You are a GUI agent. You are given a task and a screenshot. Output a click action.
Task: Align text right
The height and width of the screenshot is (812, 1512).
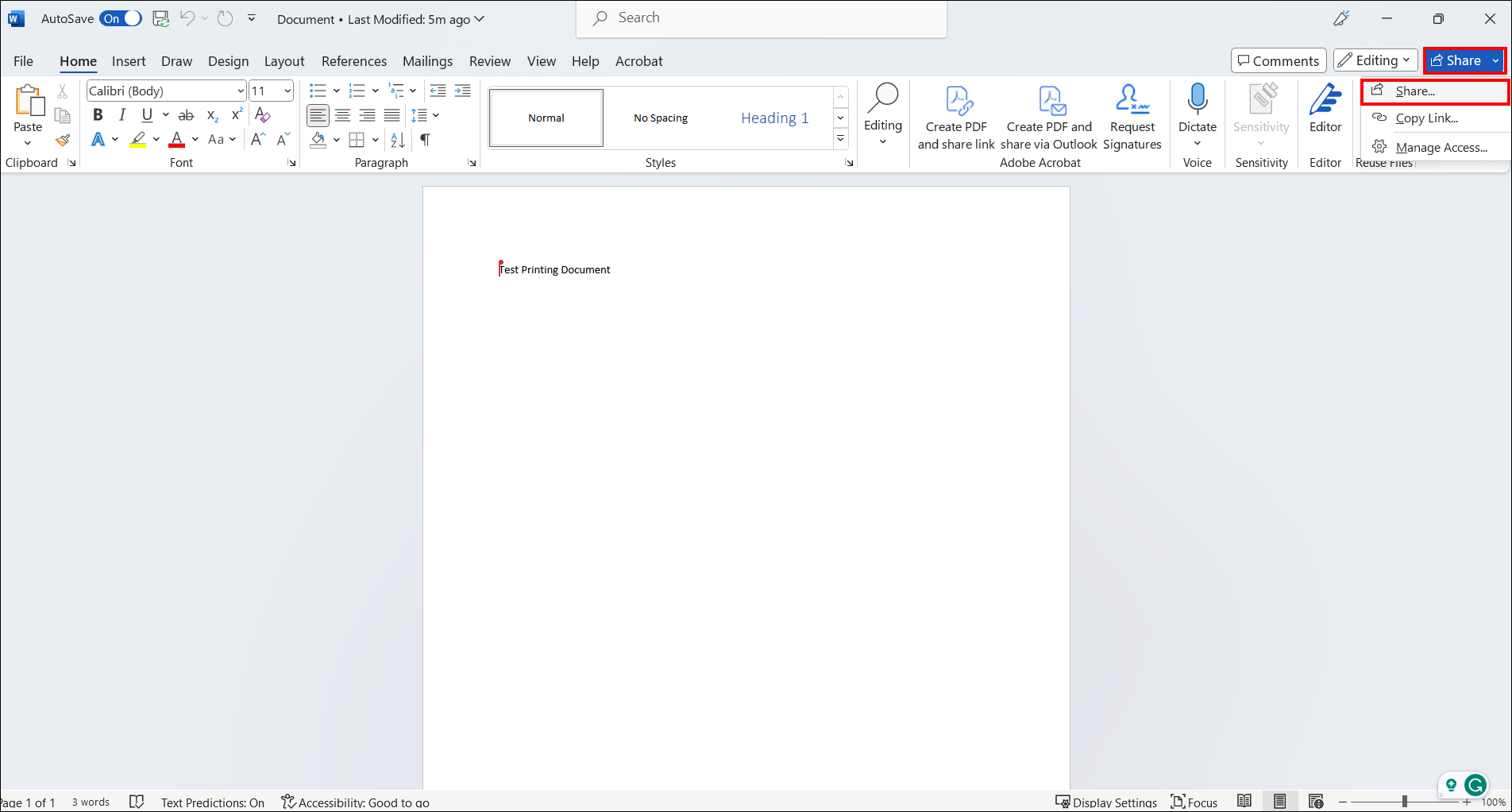tap(367, 115)
